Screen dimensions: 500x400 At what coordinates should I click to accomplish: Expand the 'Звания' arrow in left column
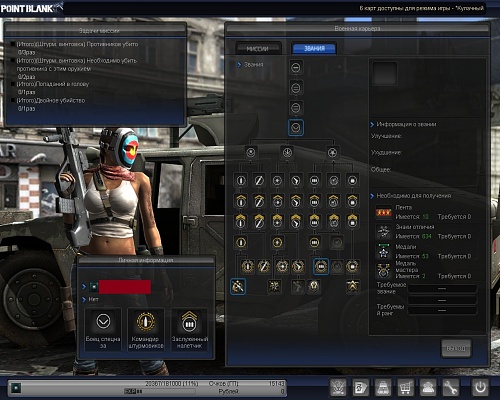[x=239, y=65]
